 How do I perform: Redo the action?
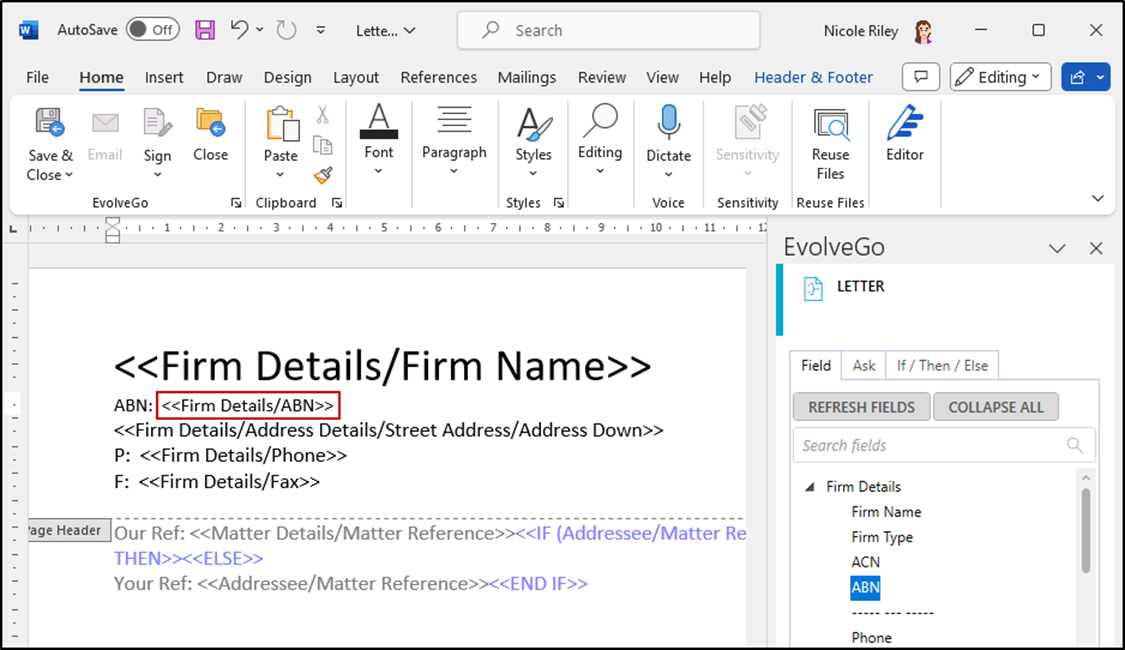pos(286,30)
